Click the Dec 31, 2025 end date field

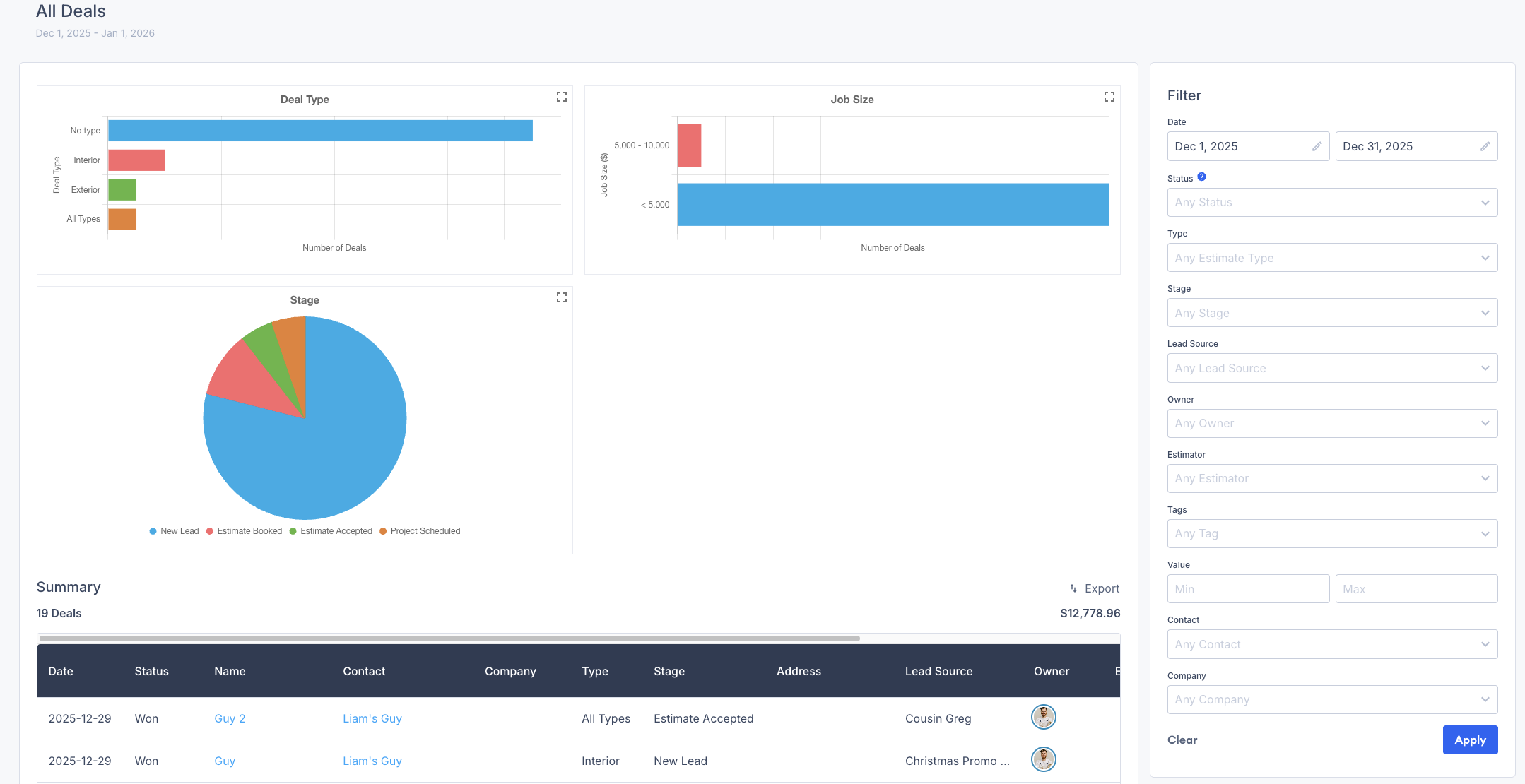click(x=1416, y=146)
